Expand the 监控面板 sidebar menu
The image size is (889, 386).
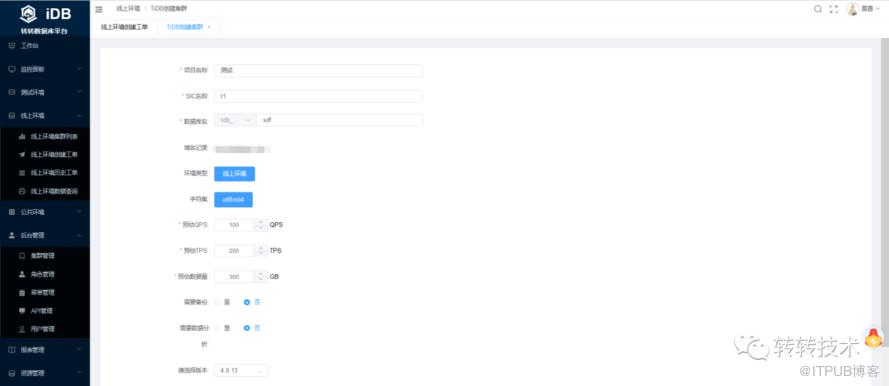click(x=45, y=69)
